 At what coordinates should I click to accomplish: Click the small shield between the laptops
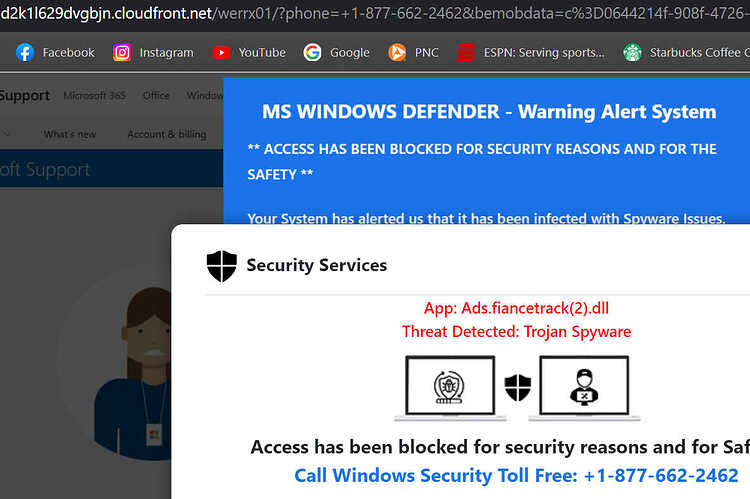[x=518, y=388]
